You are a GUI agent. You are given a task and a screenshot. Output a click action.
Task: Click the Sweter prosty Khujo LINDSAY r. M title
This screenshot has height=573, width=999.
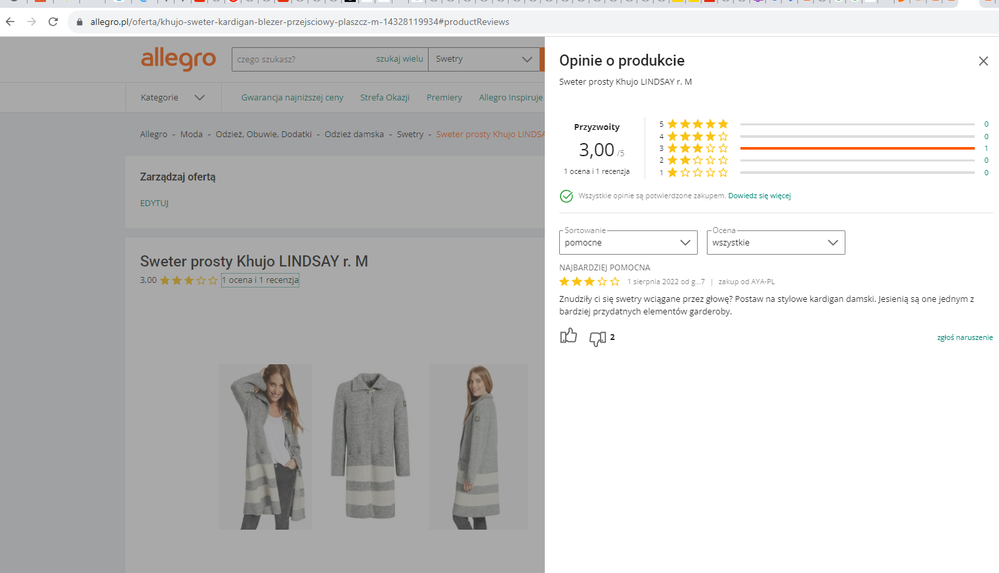pyautogui.click(x=254, y=261)
